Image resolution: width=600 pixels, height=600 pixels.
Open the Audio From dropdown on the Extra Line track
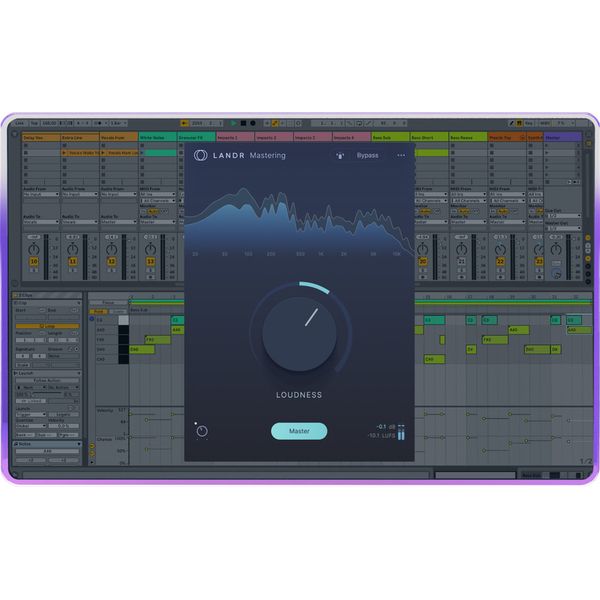click(x=80, y=194)
